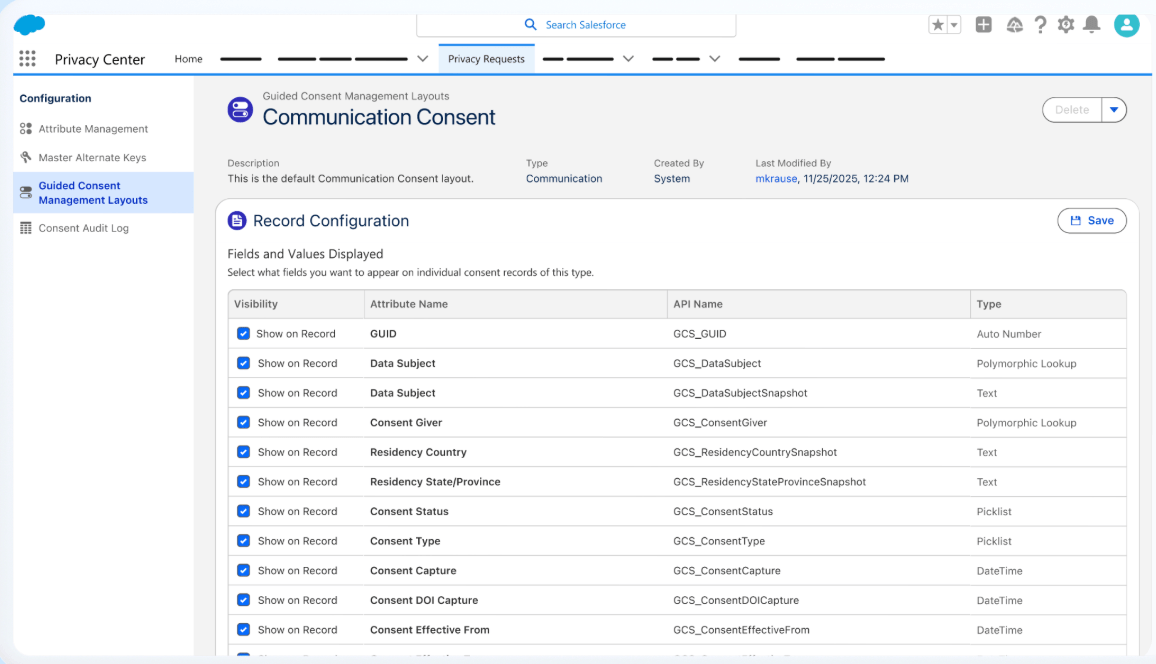This screenshot has height=664, width=1156.
Task: Expand the first chevron right of Privacy Requests tab
Action: (x=628, y=59)
